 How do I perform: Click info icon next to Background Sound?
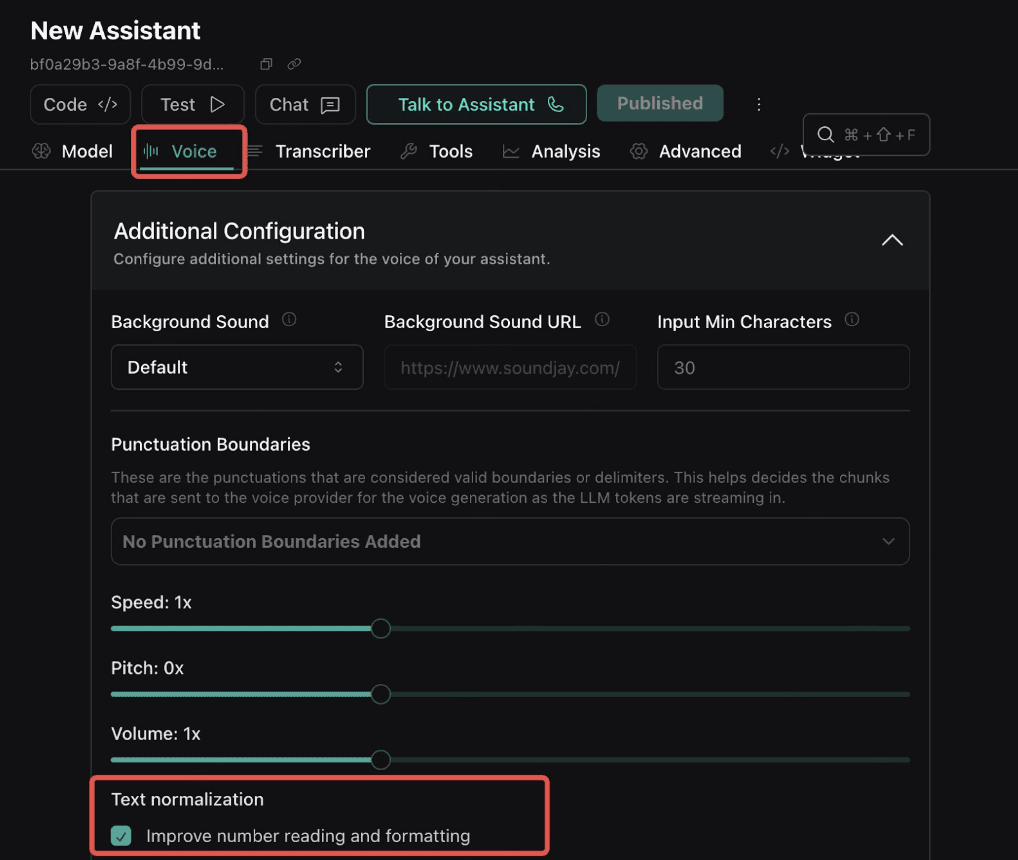click(x=289, y=320)
